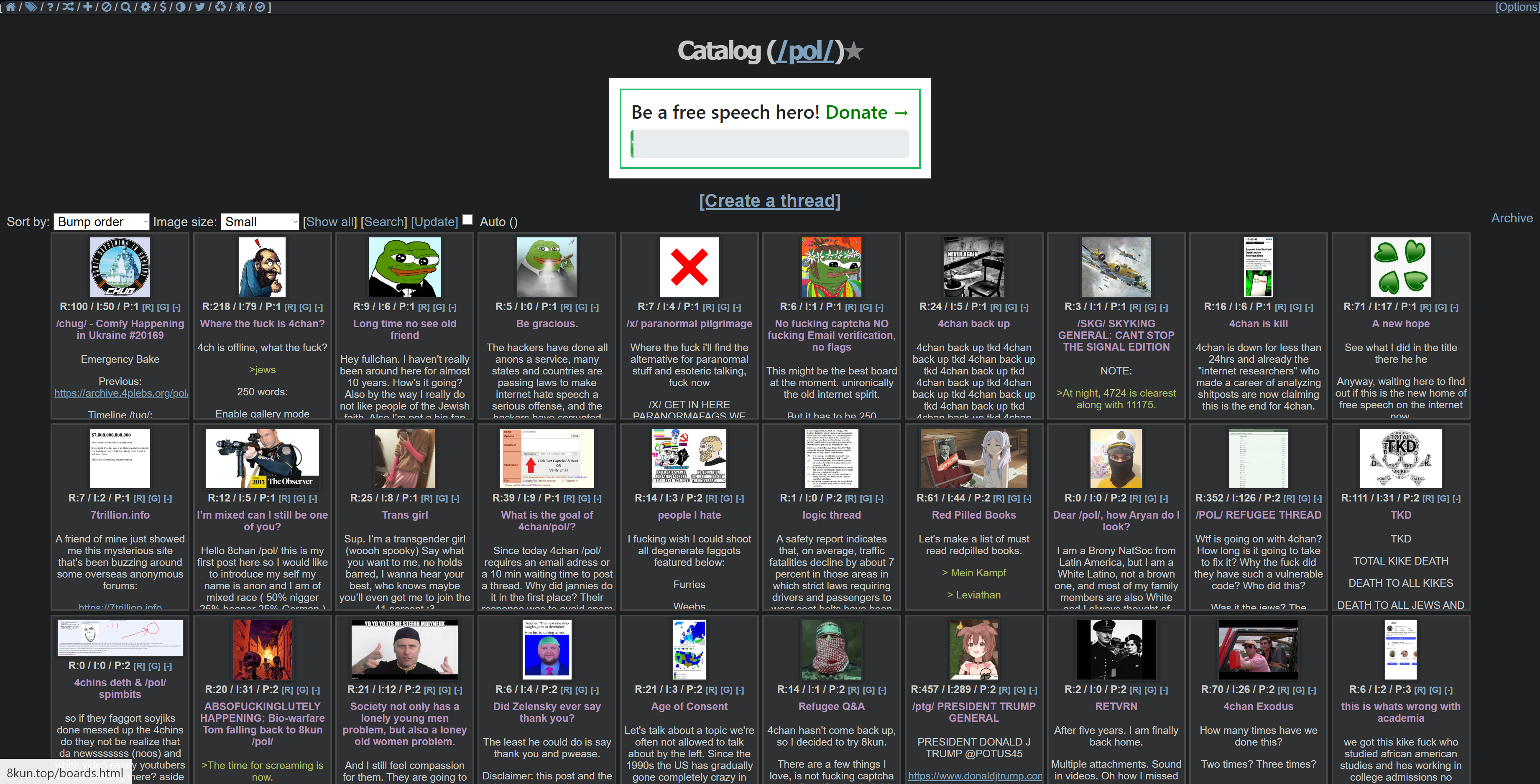
Task: Click the magnifying glass search icon
Action: coord(125,7)
